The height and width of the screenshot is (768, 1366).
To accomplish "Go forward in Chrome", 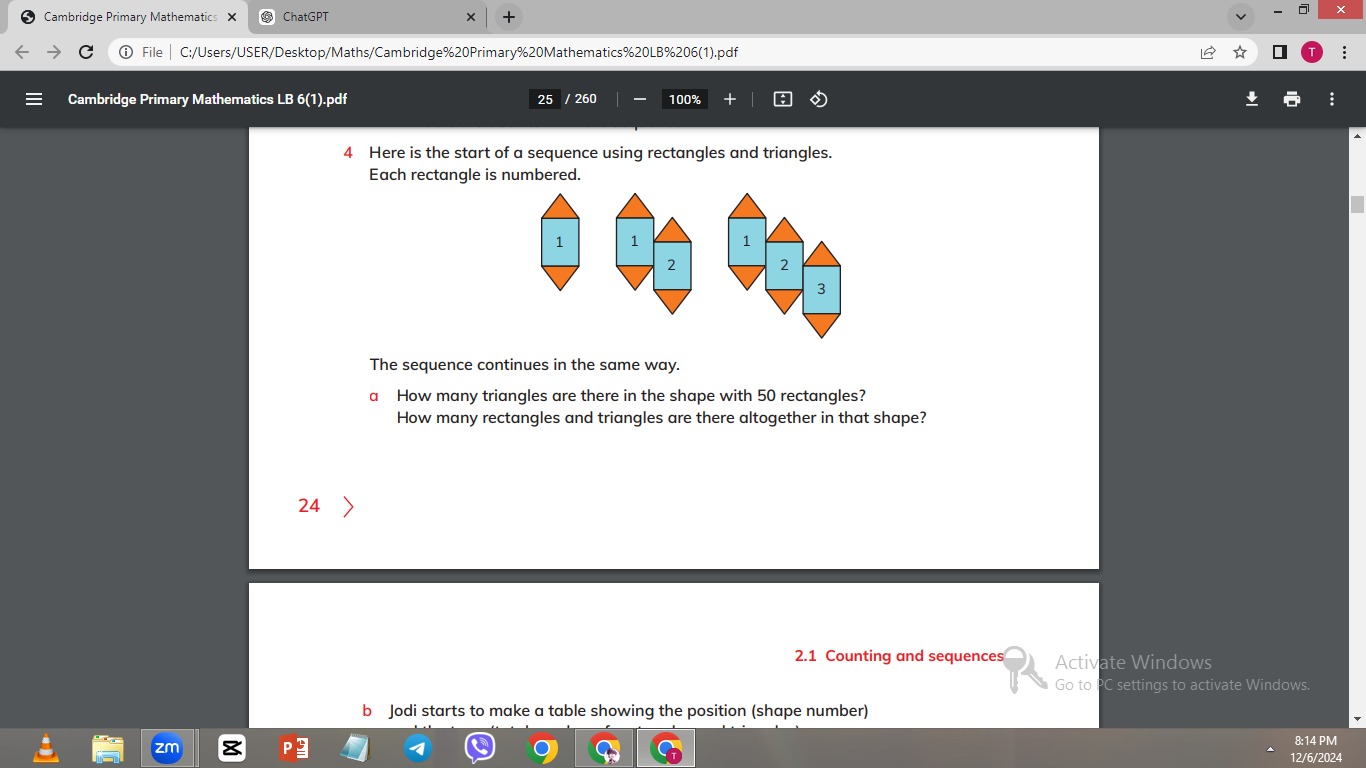I will point(54,52).
